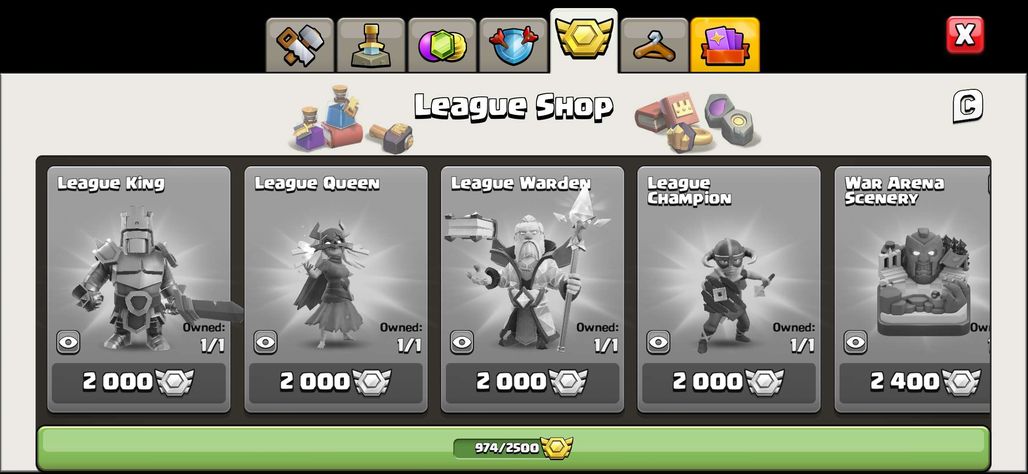The image size is (1028, 474).
Task: Buy League Champion for 2000 medals
Action: pos(729,382)
